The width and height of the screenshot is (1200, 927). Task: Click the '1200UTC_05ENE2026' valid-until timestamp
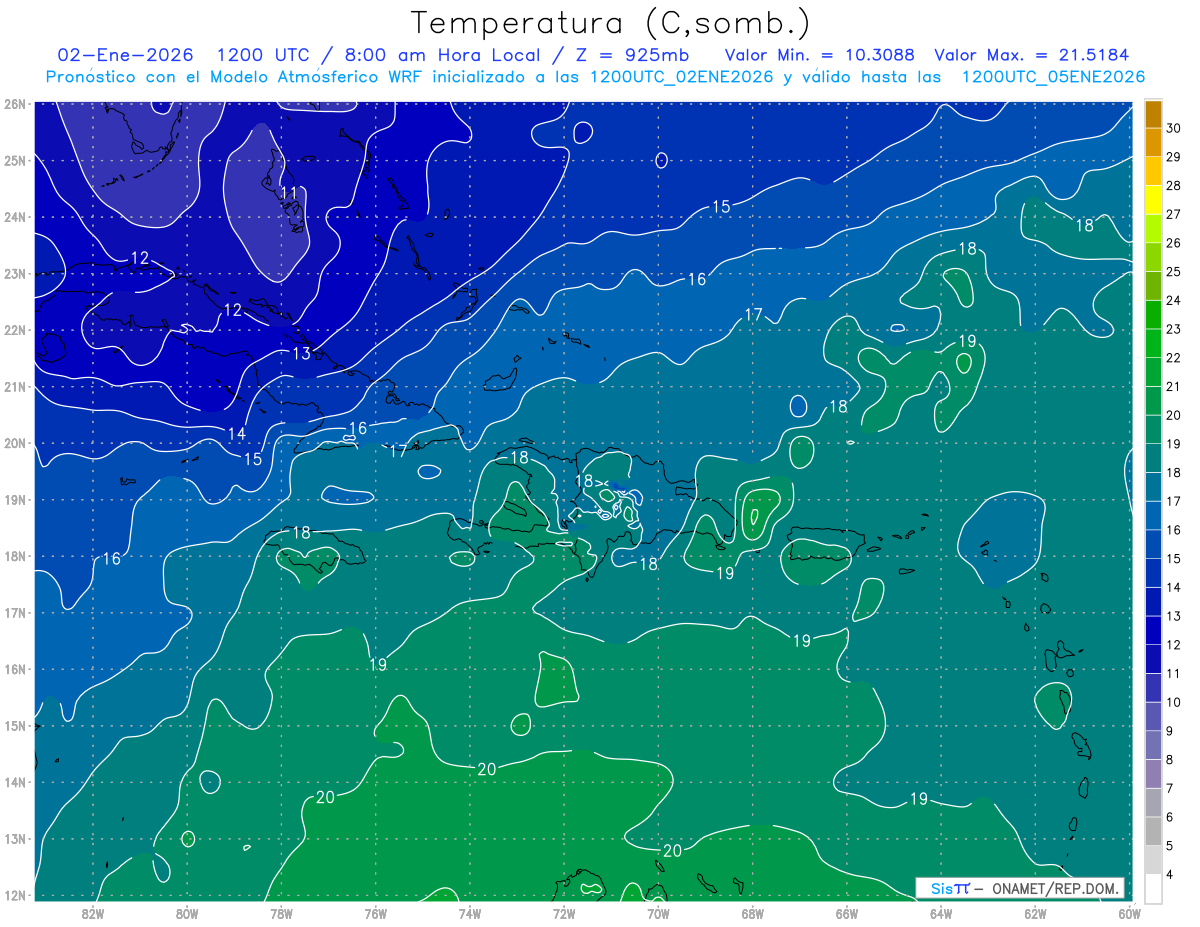pyautogui.click(x=1053, y=77)
